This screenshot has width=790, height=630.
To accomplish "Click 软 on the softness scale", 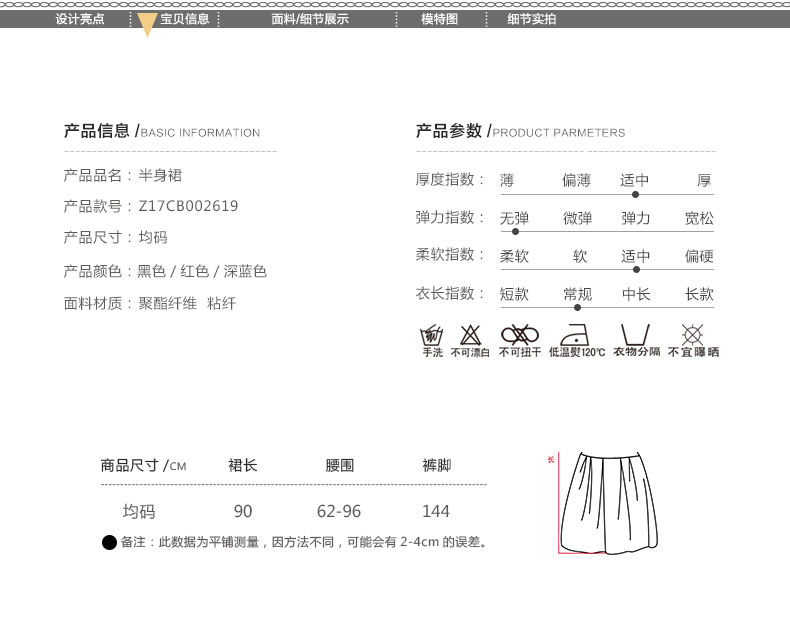I will tap(580, 256).
